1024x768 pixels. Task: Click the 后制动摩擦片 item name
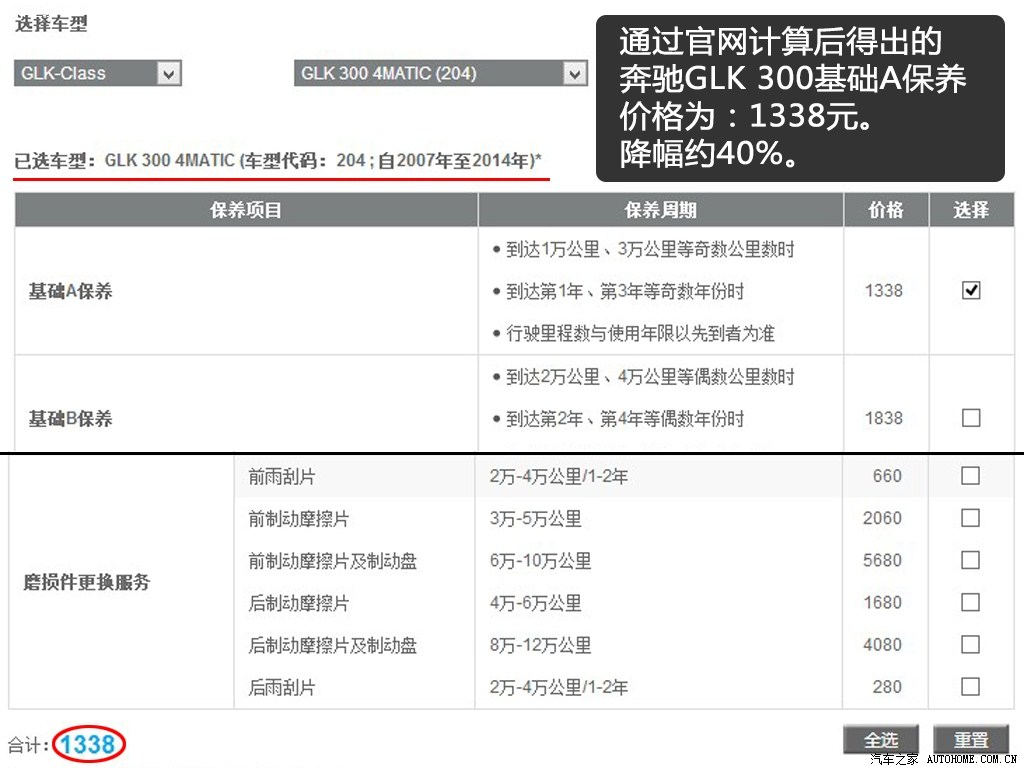[298, 603]
